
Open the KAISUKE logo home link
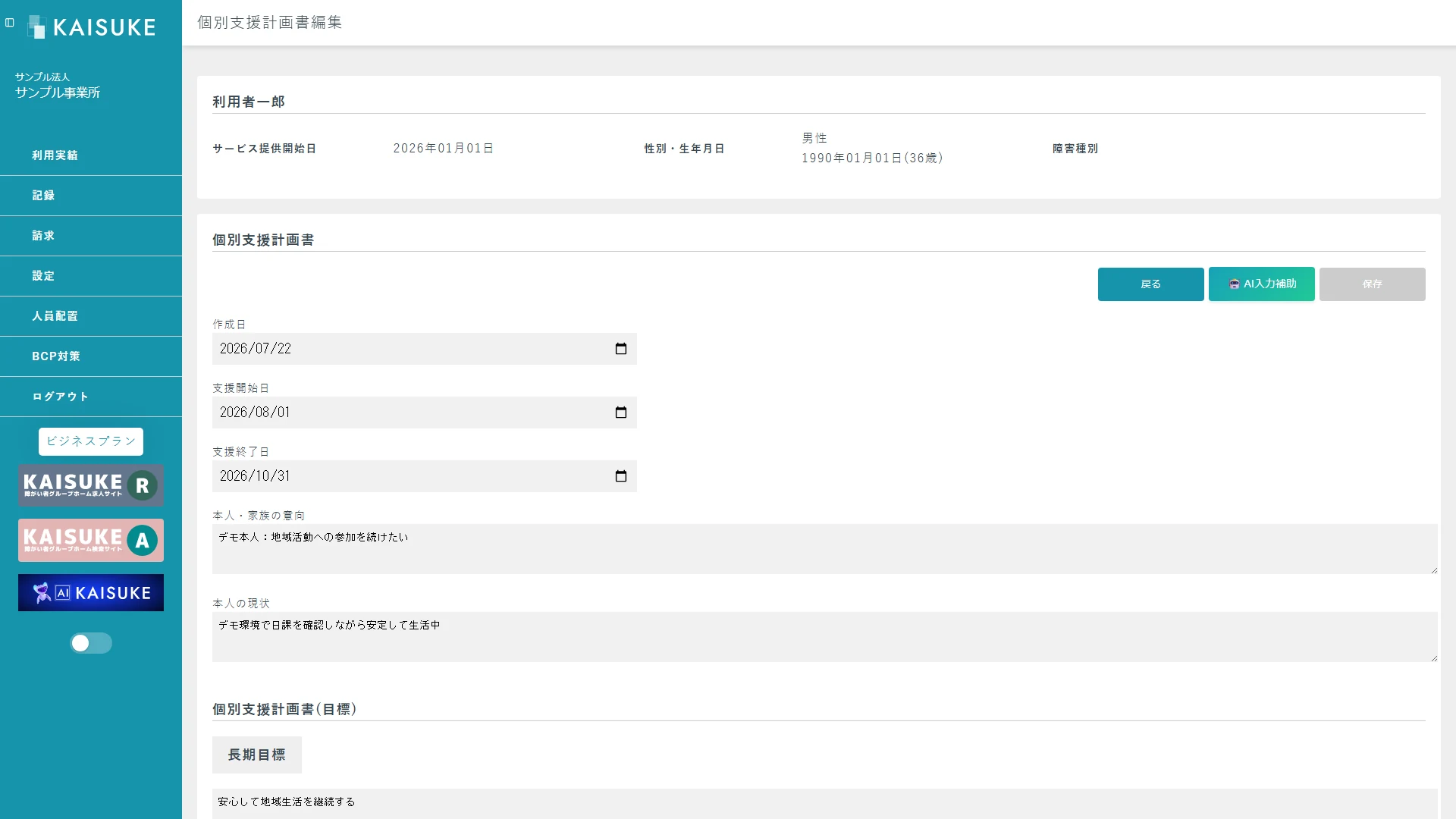coord(91,27)
